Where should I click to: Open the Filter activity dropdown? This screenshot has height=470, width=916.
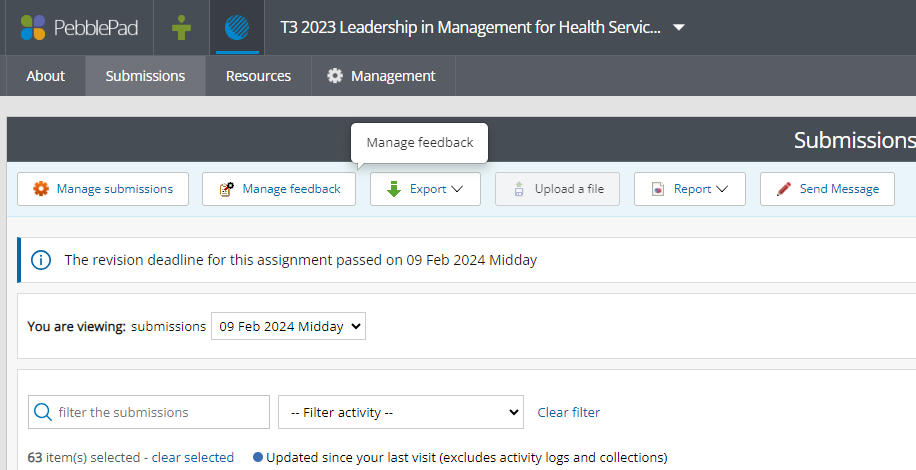401,412
